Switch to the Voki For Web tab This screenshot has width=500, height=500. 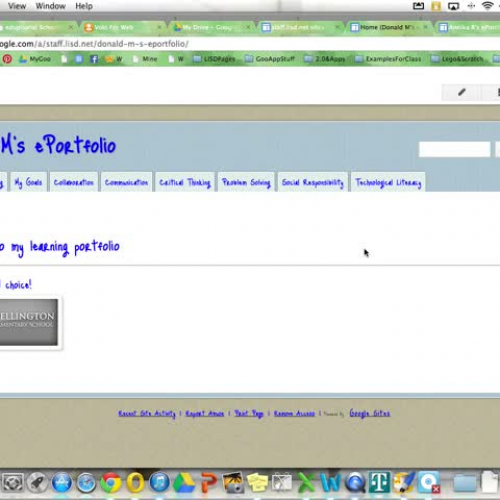(x=122, y=27)
